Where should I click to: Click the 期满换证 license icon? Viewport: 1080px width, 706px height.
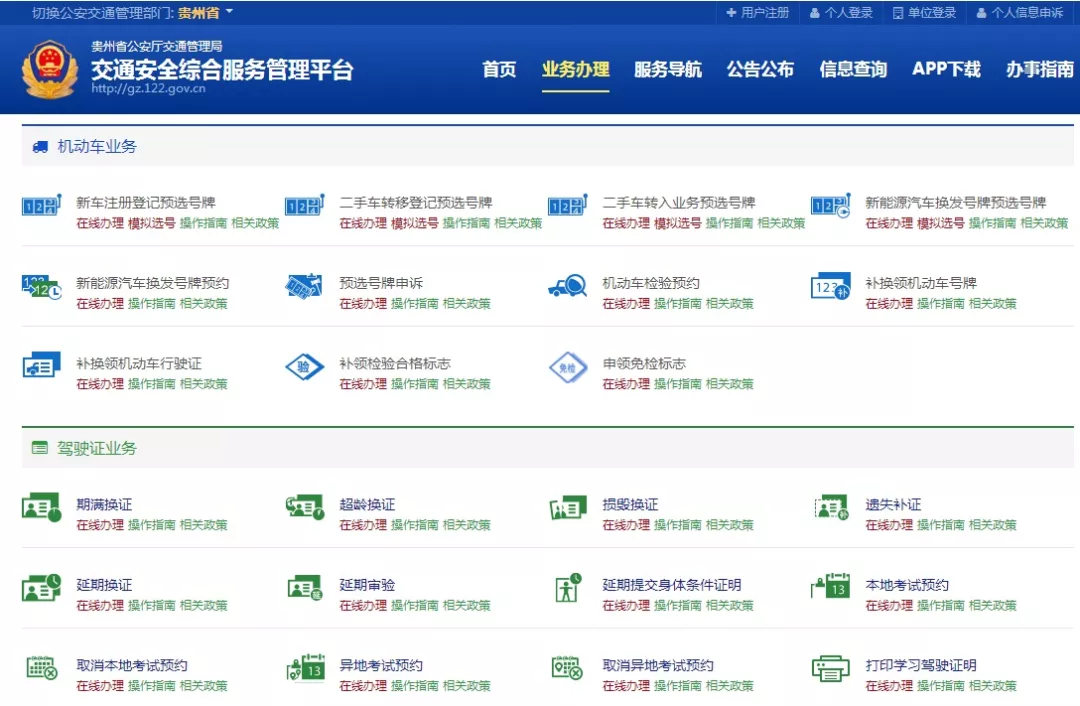(x=42, y=508)
